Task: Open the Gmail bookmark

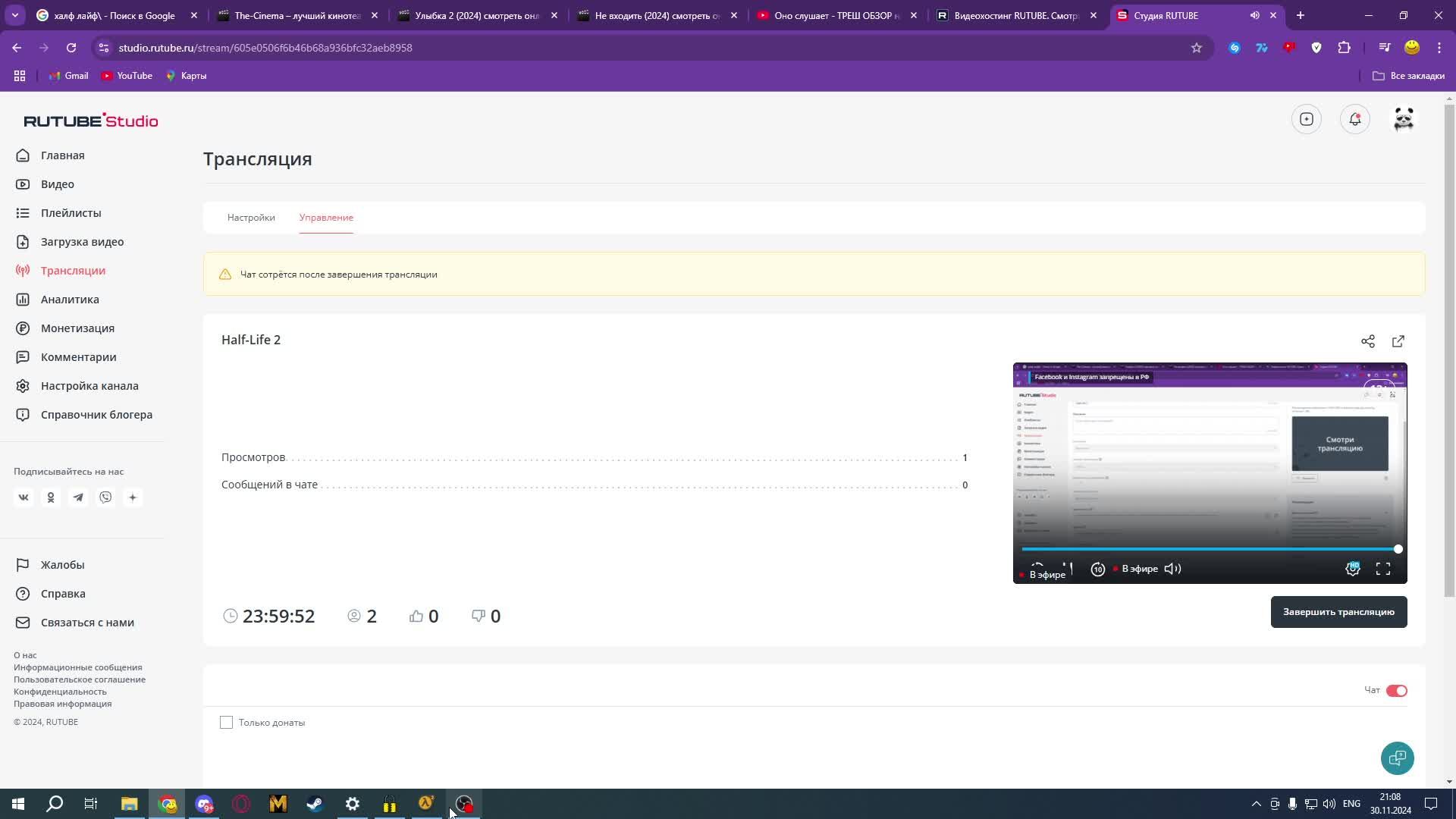Action: click(68, 76)
